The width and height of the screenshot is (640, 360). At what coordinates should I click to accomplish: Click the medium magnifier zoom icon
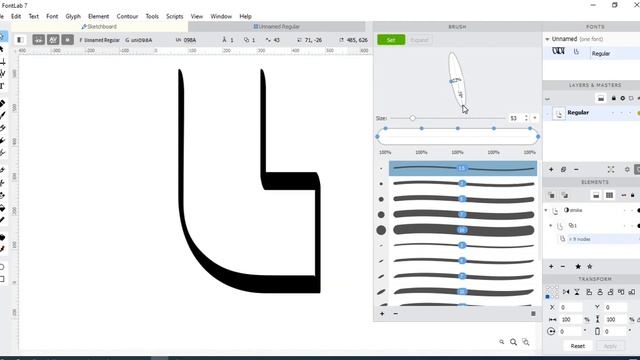coord(513,342)
